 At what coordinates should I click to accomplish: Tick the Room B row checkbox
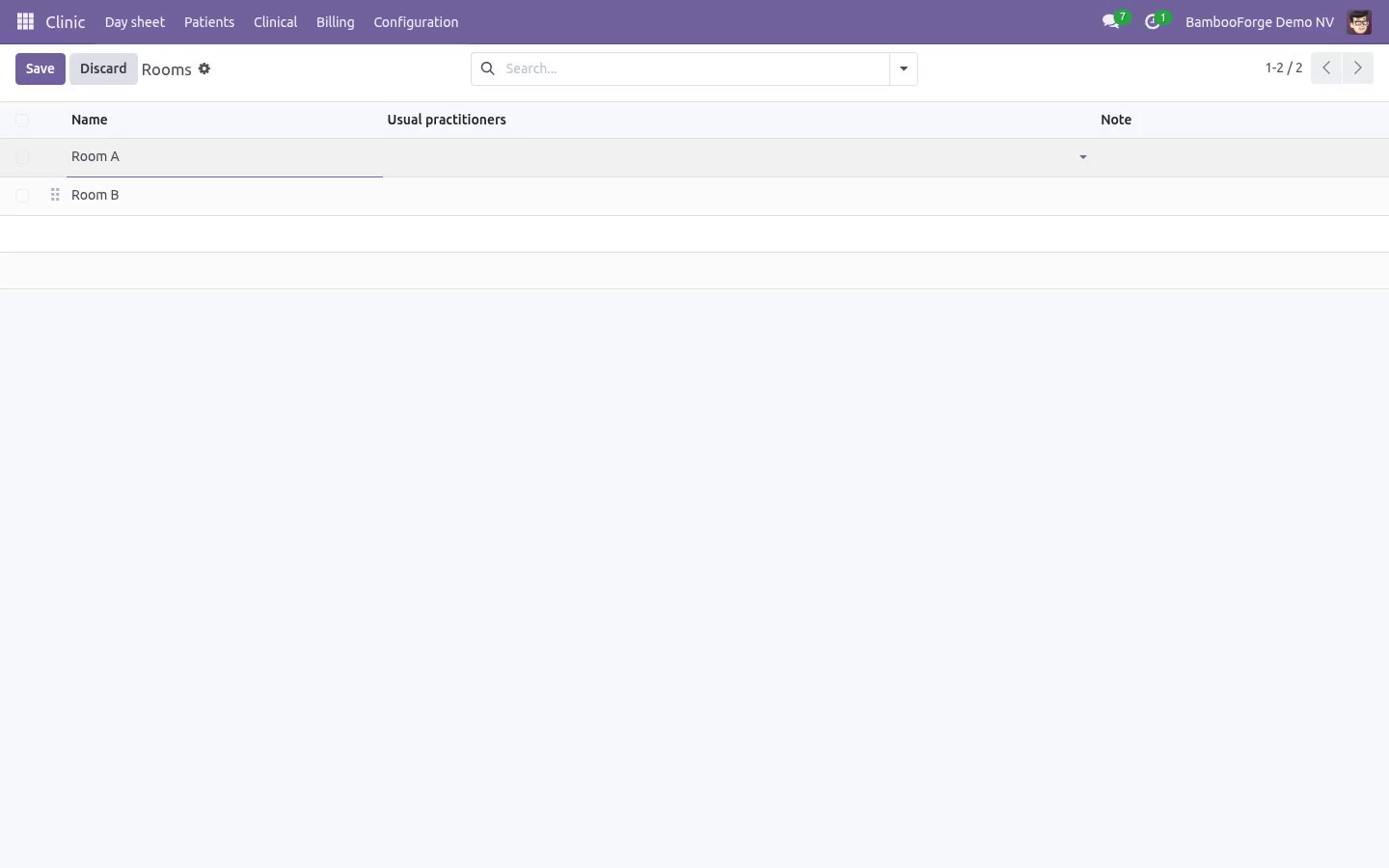(22, 196)
